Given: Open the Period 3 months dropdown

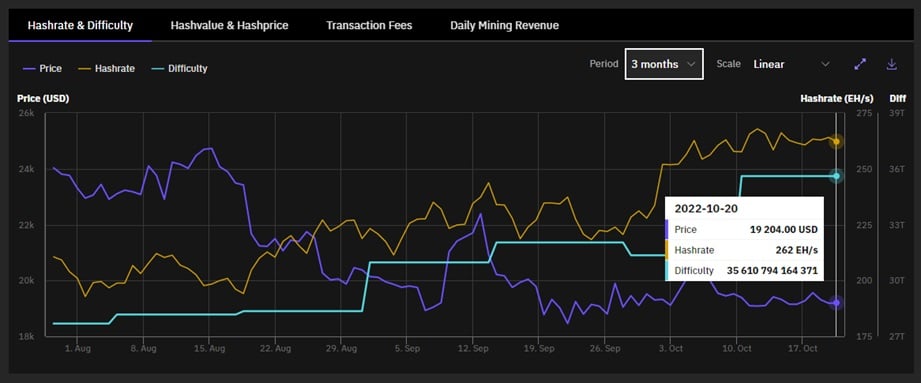Looking at the screenshot, I should click(664, 64).
